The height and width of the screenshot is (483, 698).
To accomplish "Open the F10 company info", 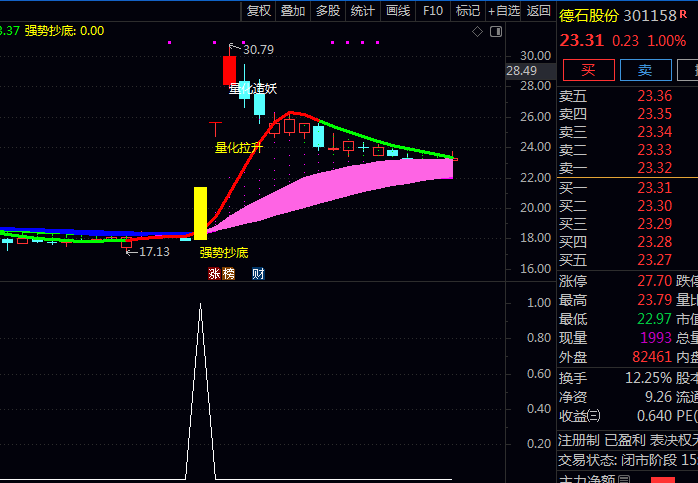I will click(433, 11).
